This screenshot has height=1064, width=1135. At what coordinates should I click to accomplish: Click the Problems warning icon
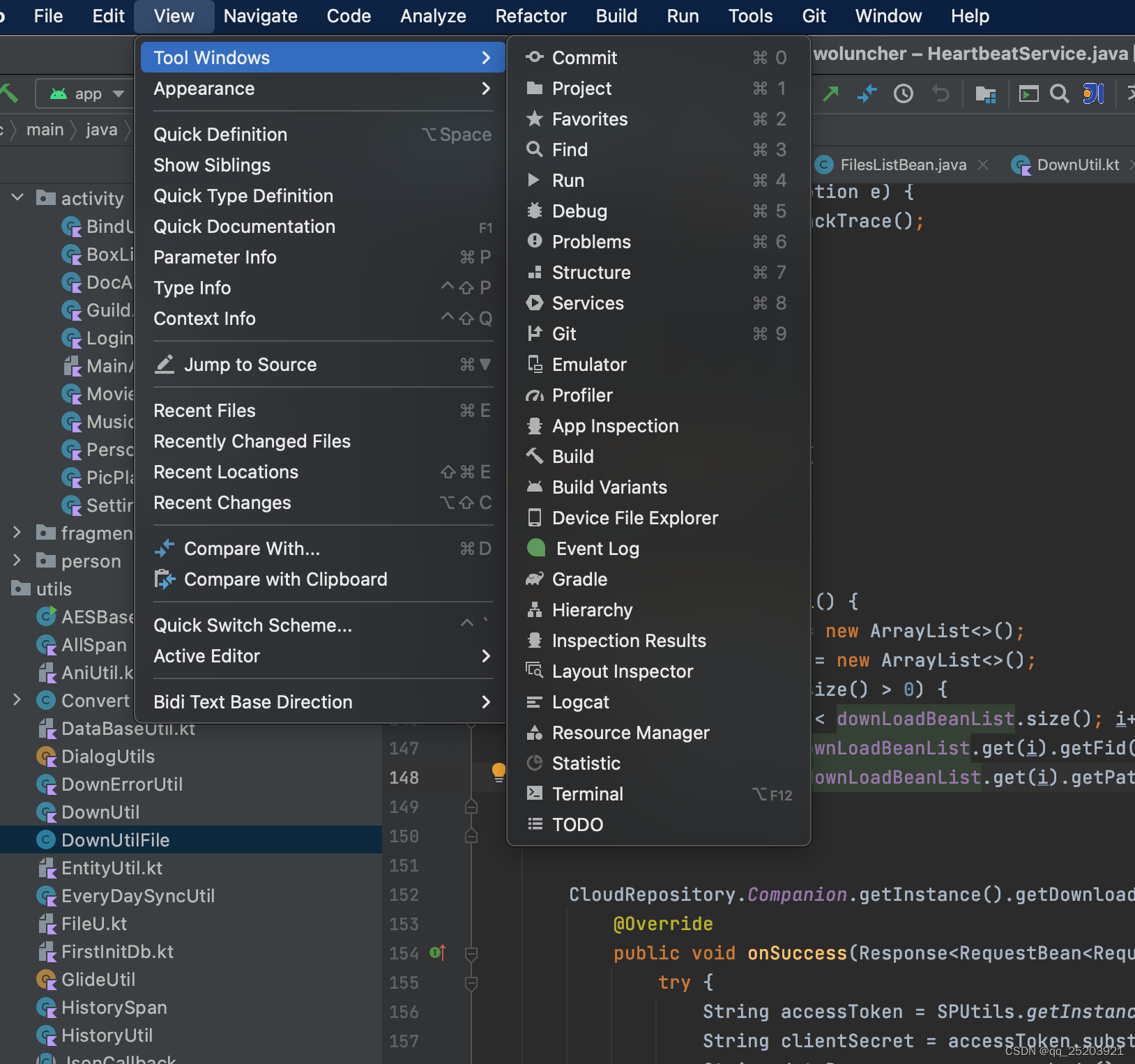(x=535, y=242)
